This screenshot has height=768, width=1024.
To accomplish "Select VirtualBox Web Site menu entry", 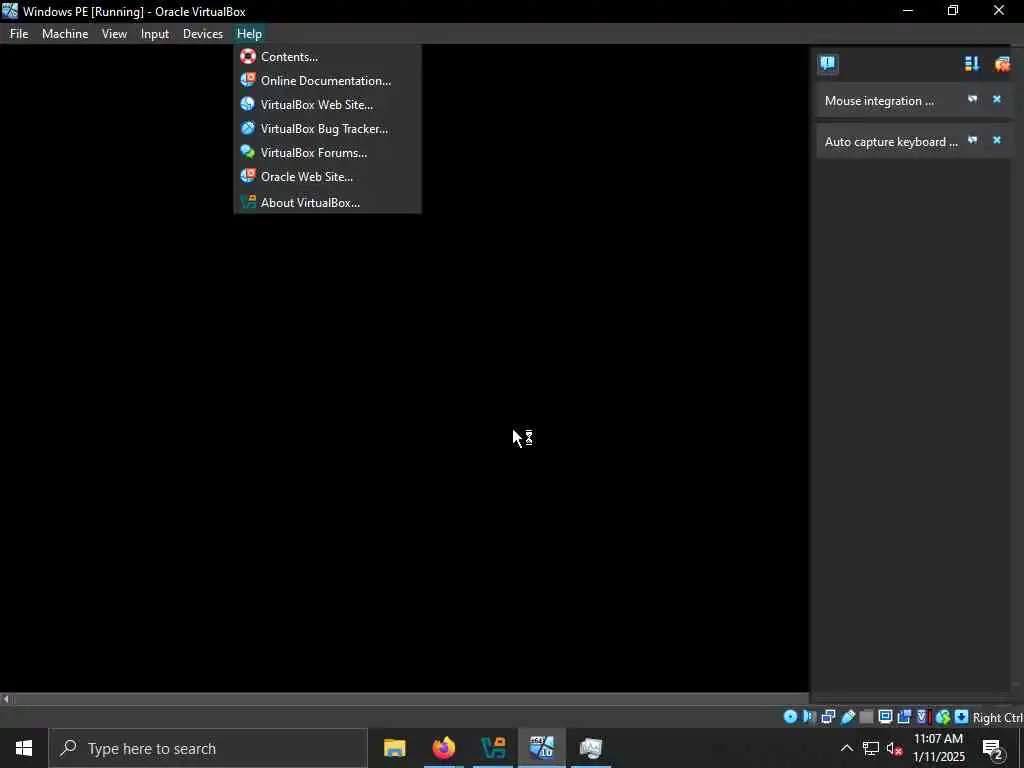I will 327,104.
